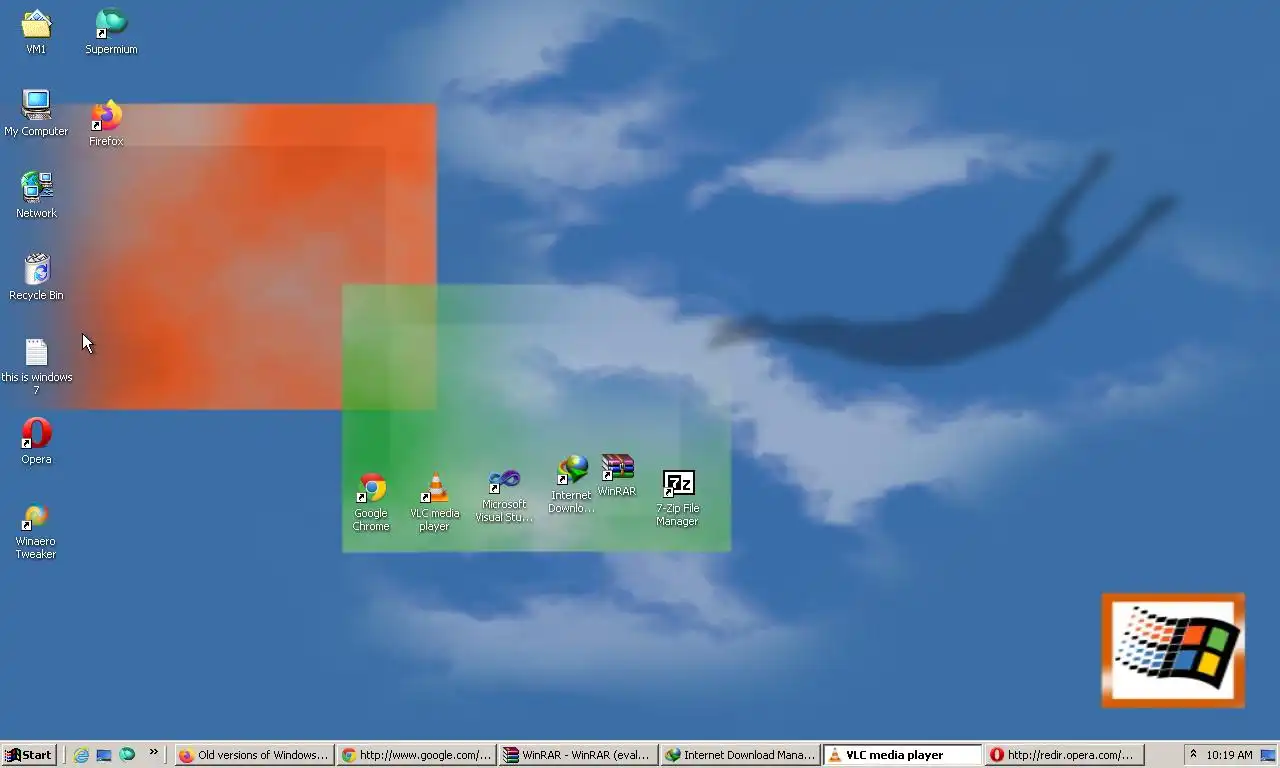Viewport: 1280px width, 768px height.
Task: Expand hidden system tray icons arrow
Action: pos(1193,755)
